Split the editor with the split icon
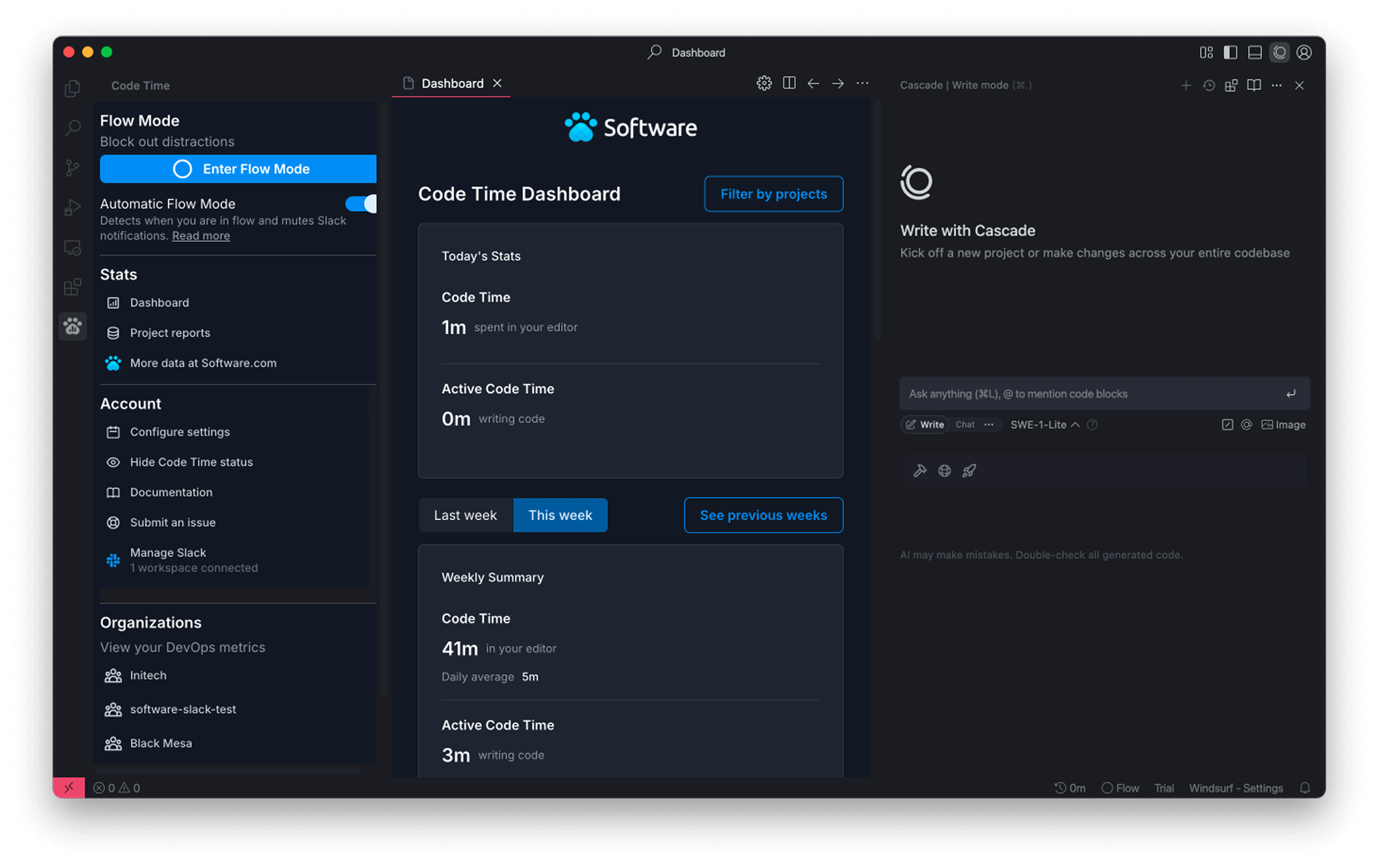 pos(789,83)
